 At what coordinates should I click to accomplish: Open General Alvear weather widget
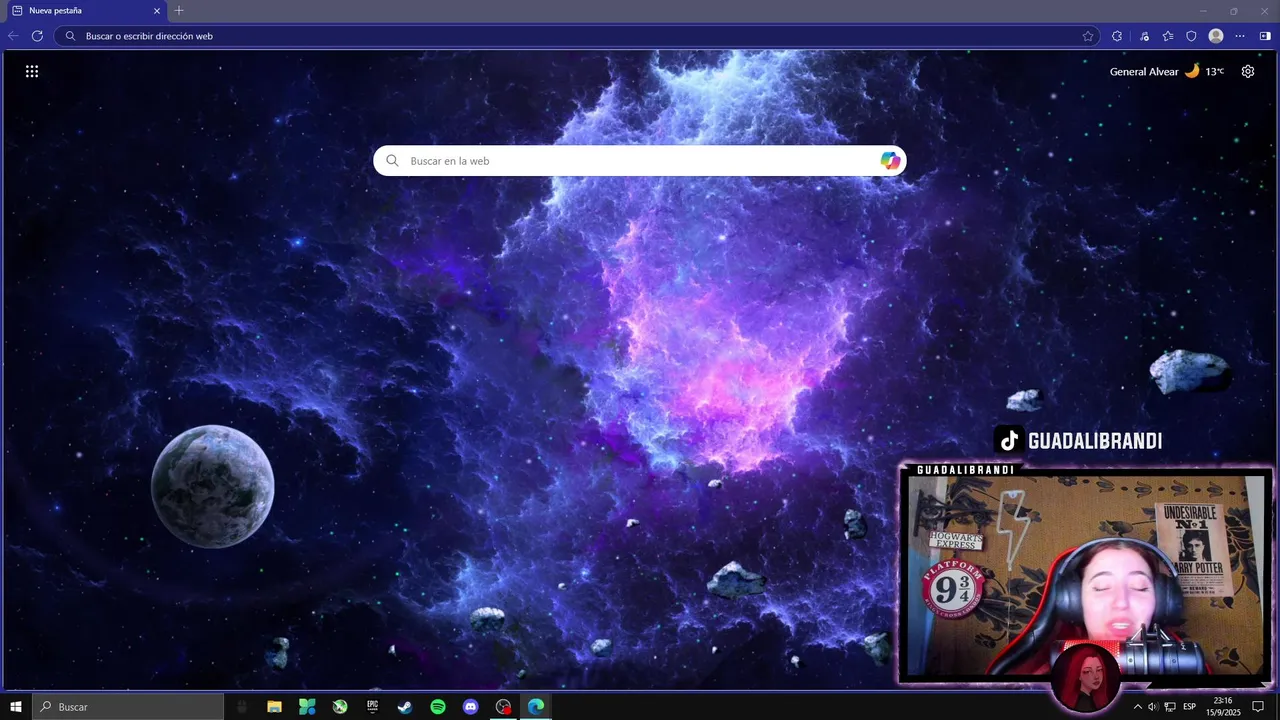tap(1167, 71)
